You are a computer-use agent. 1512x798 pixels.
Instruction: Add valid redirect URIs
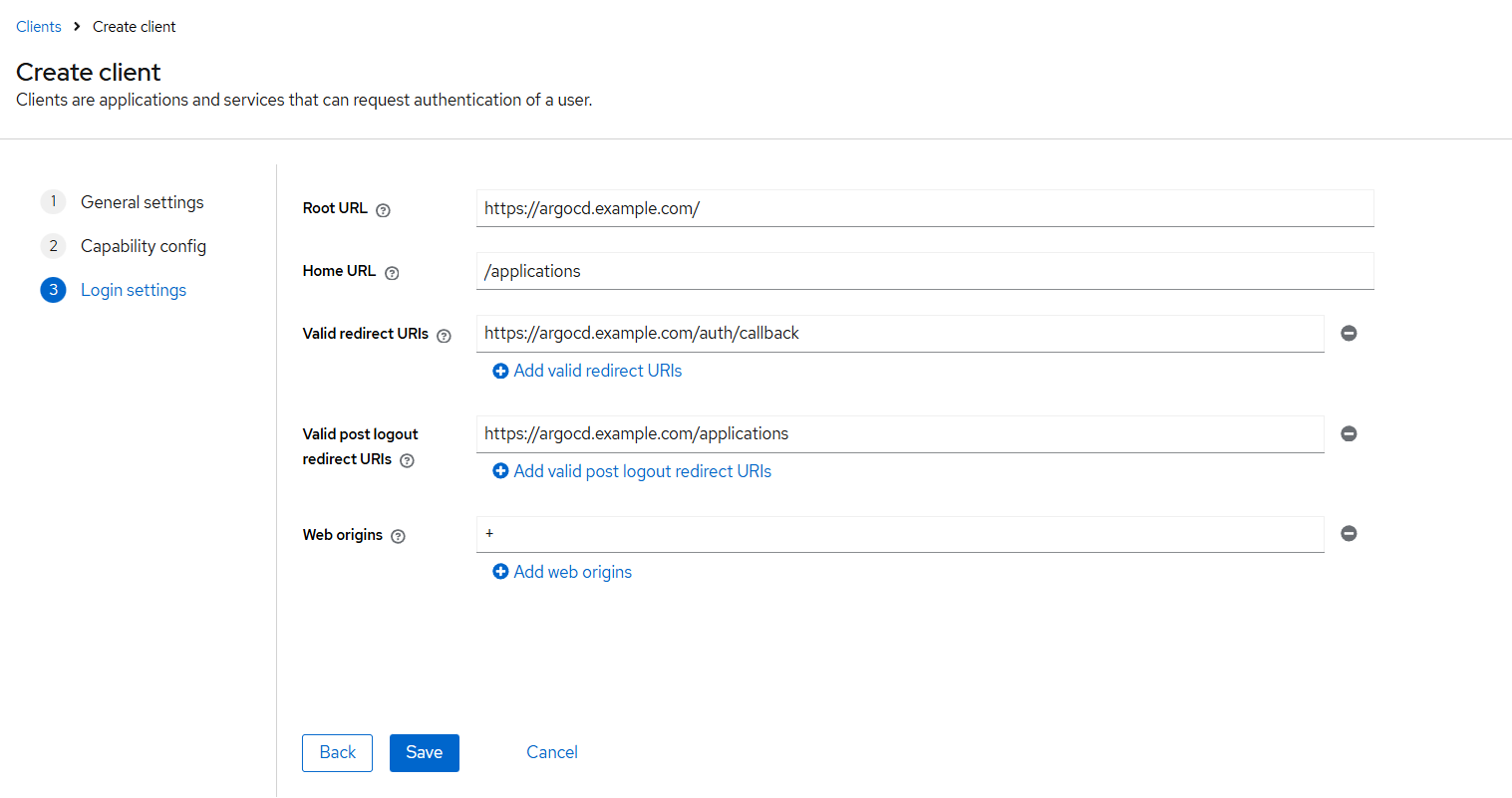[x=587, y=371]
